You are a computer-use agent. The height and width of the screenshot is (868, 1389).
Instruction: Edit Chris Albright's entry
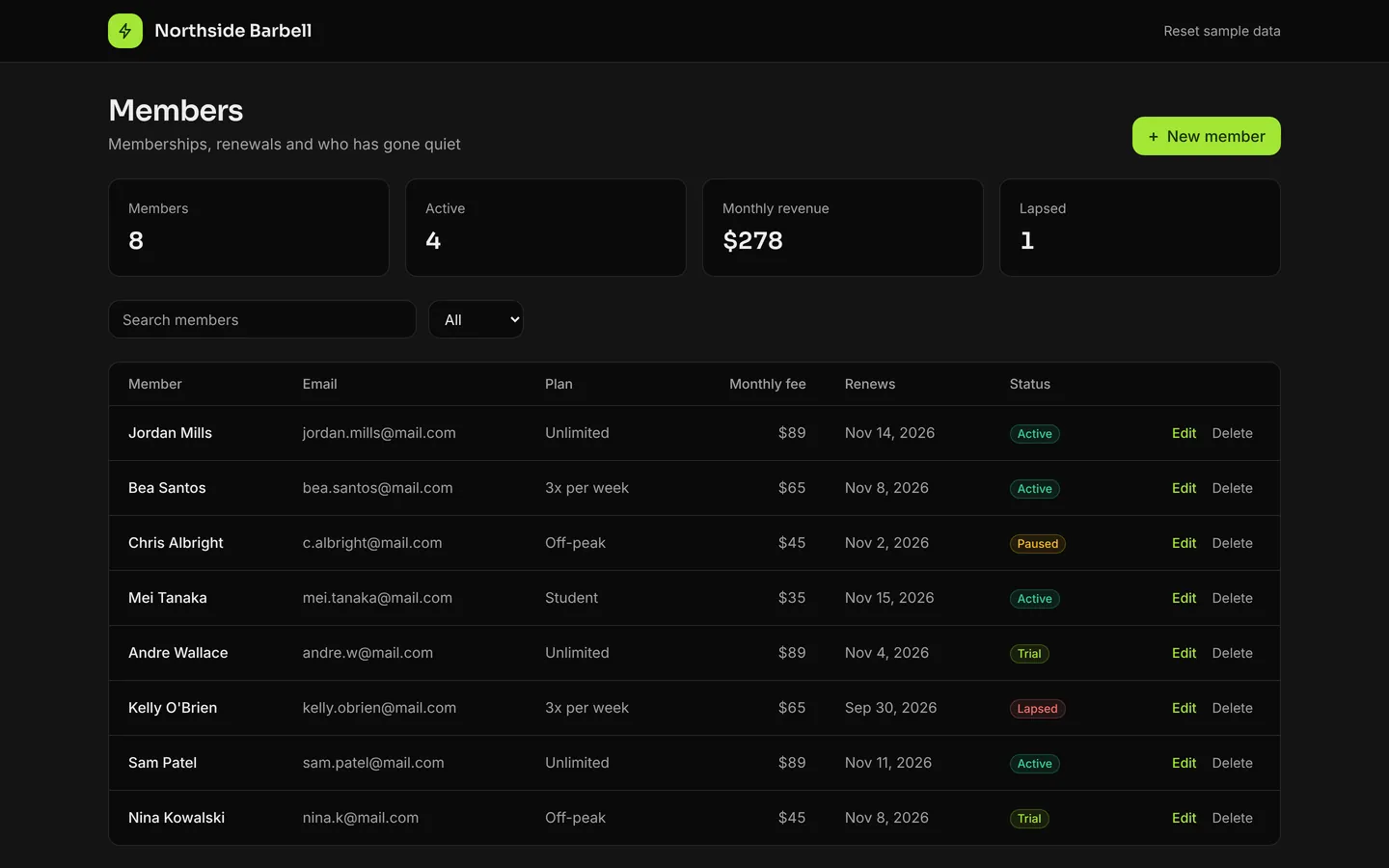click(x=1184, y=543)
